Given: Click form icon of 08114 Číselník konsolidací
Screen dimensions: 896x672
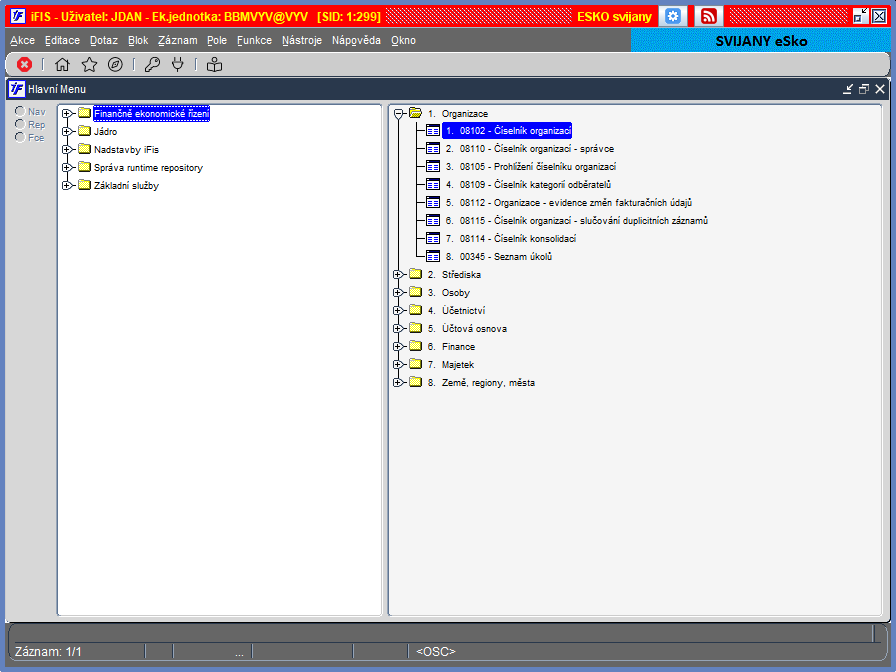Looking at the screenshot, I should (433, 239).
